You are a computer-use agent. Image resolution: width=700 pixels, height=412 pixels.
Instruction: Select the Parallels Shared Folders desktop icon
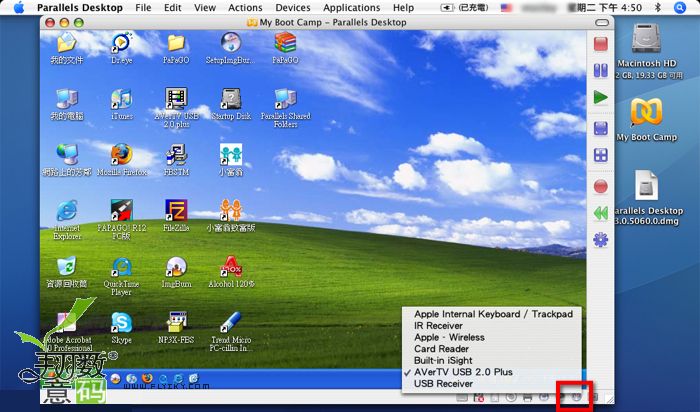pyautogui.click(x=286, y=108)
